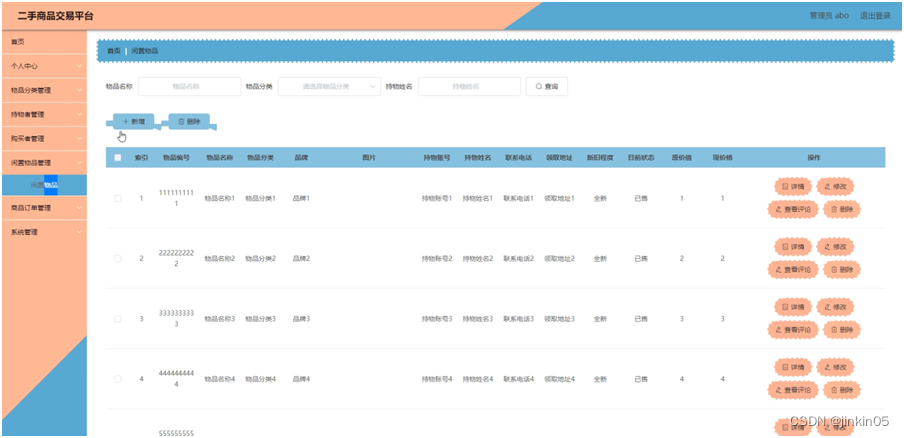Click 删除 in row 物品名称1
The width and height of the screenshot is (904, 438).
(x=842, y=209)
